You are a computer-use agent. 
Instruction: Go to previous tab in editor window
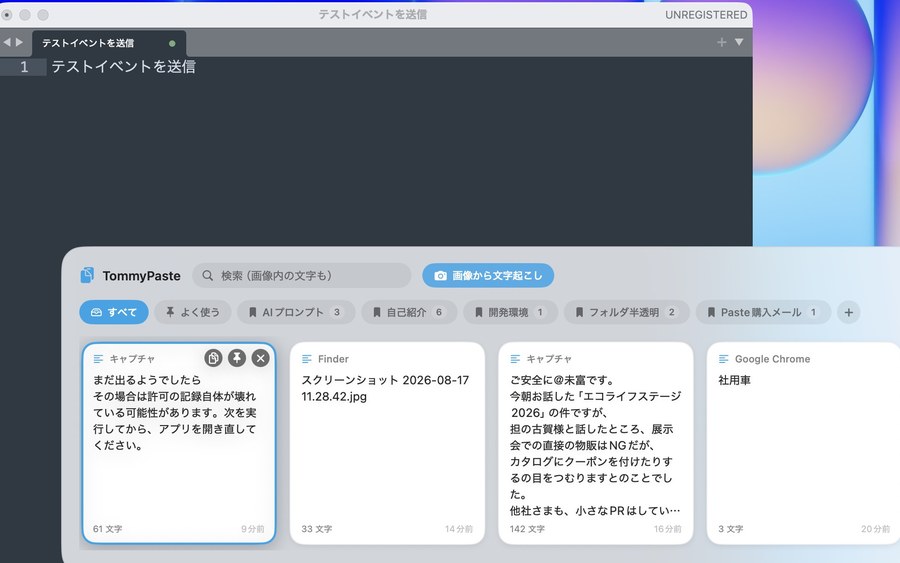(x=7, y=42)
